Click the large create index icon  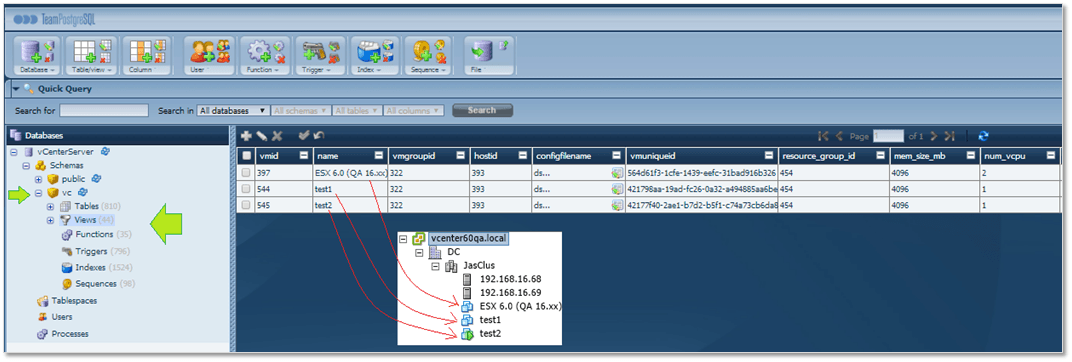[x=368, y=52]
